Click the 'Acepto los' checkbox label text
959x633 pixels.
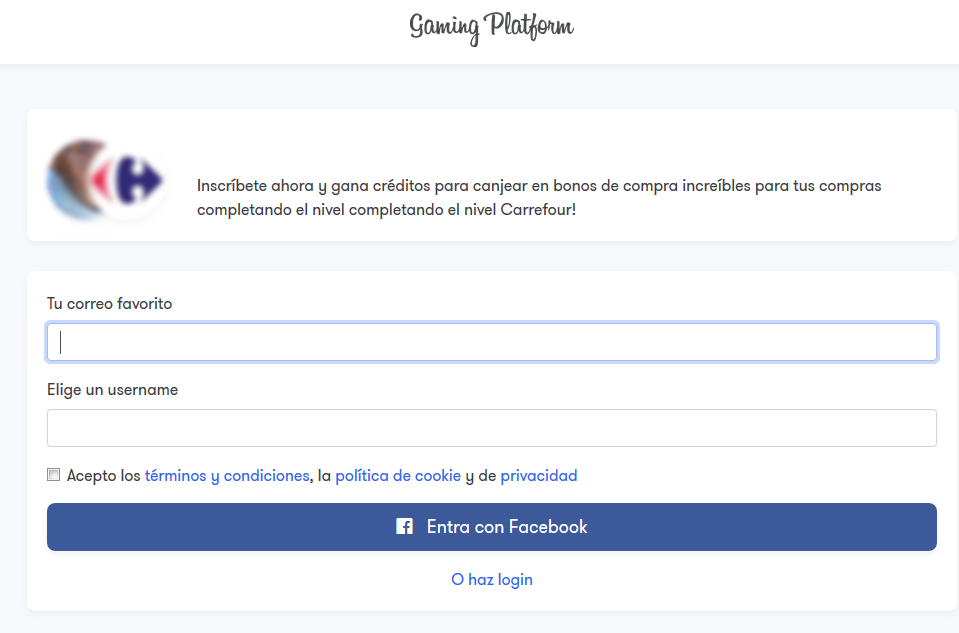pos(103,476)
